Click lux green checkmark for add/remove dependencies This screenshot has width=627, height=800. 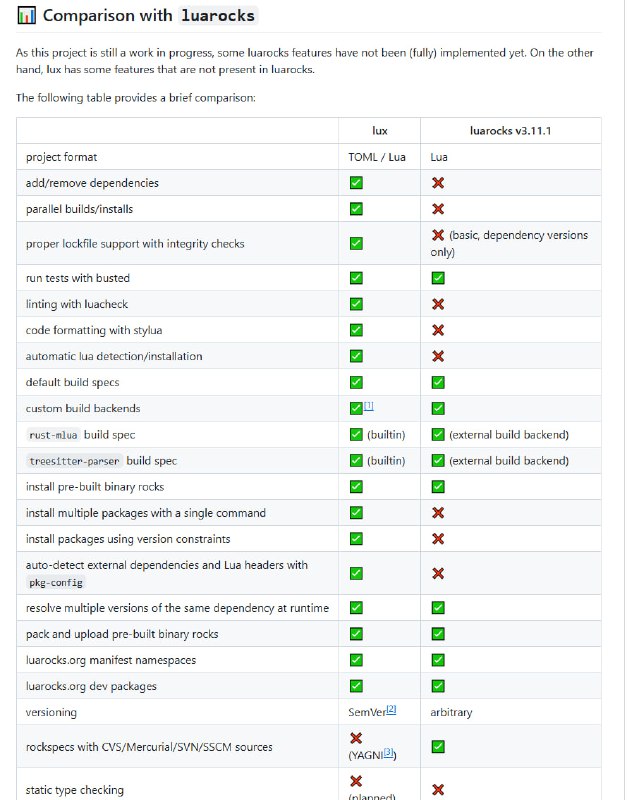click(x=356, y=183)
